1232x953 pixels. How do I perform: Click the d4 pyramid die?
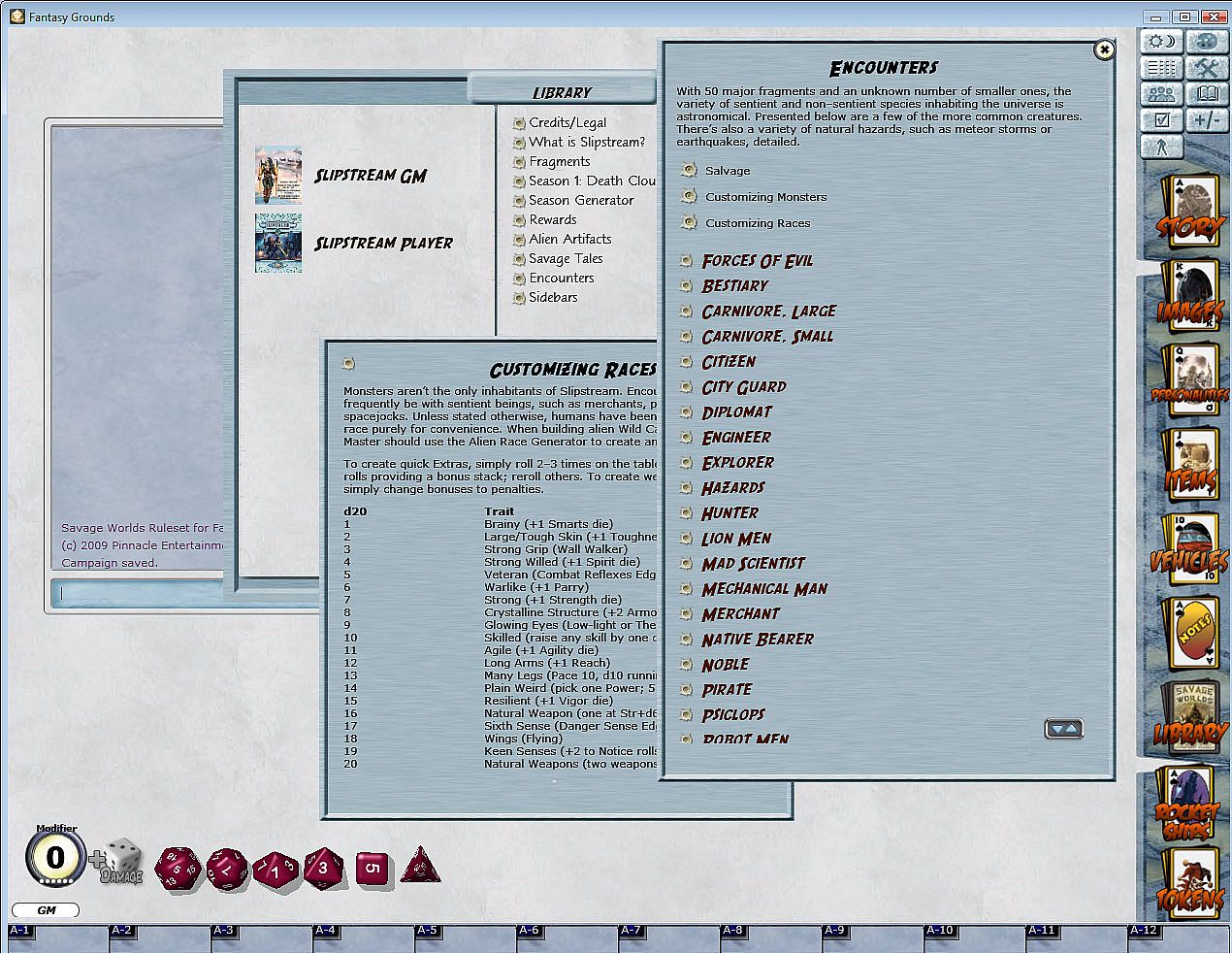[x=421, y=865]
